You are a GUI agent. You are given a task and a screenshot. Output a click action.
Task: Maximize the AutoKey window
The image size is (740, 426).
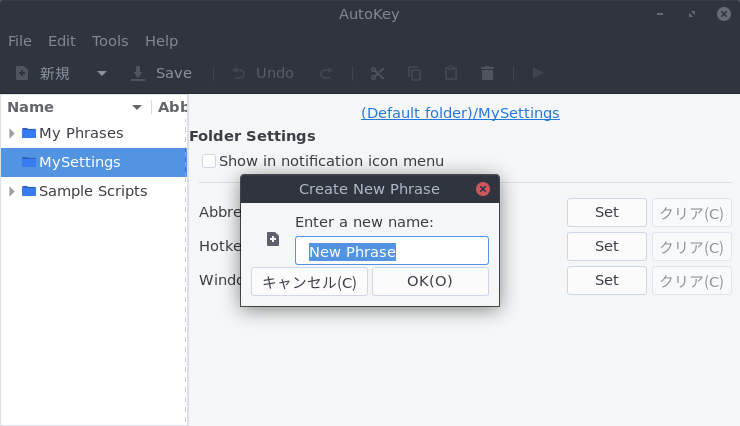[x=692, y=14]
